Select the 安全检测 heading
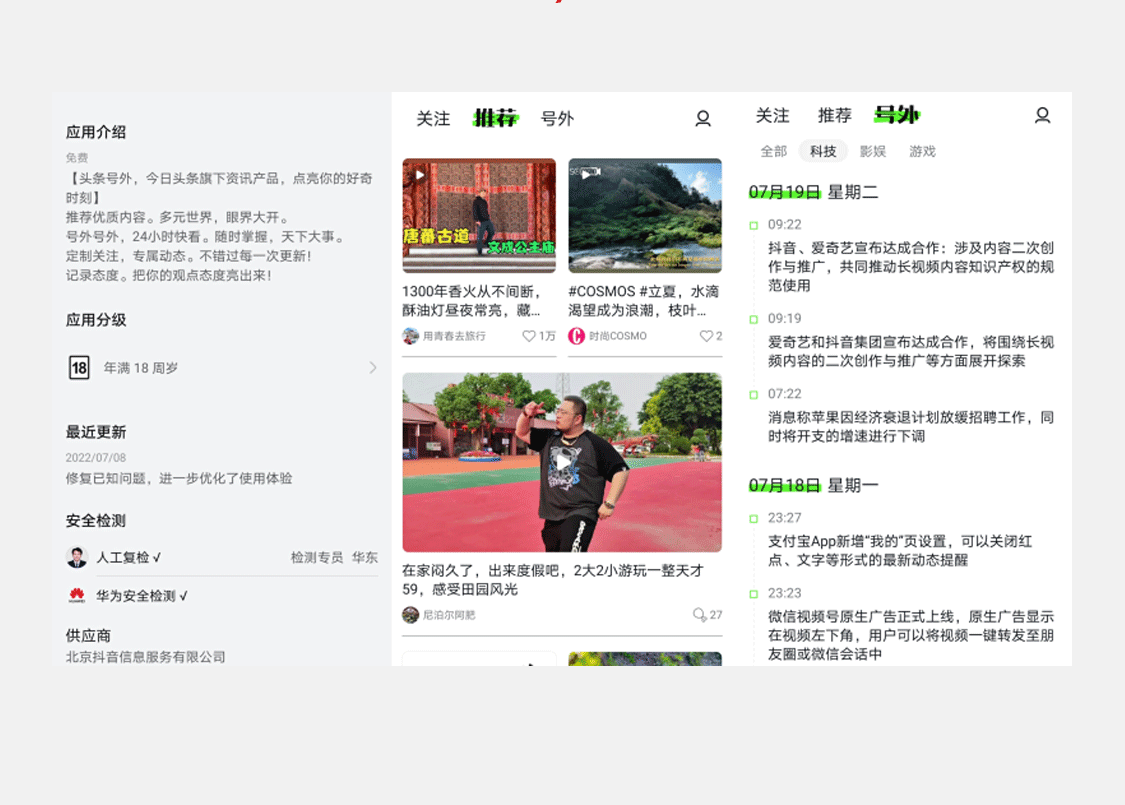The width and height of the screenshot is (1125, 805). [x=96, y=521]
